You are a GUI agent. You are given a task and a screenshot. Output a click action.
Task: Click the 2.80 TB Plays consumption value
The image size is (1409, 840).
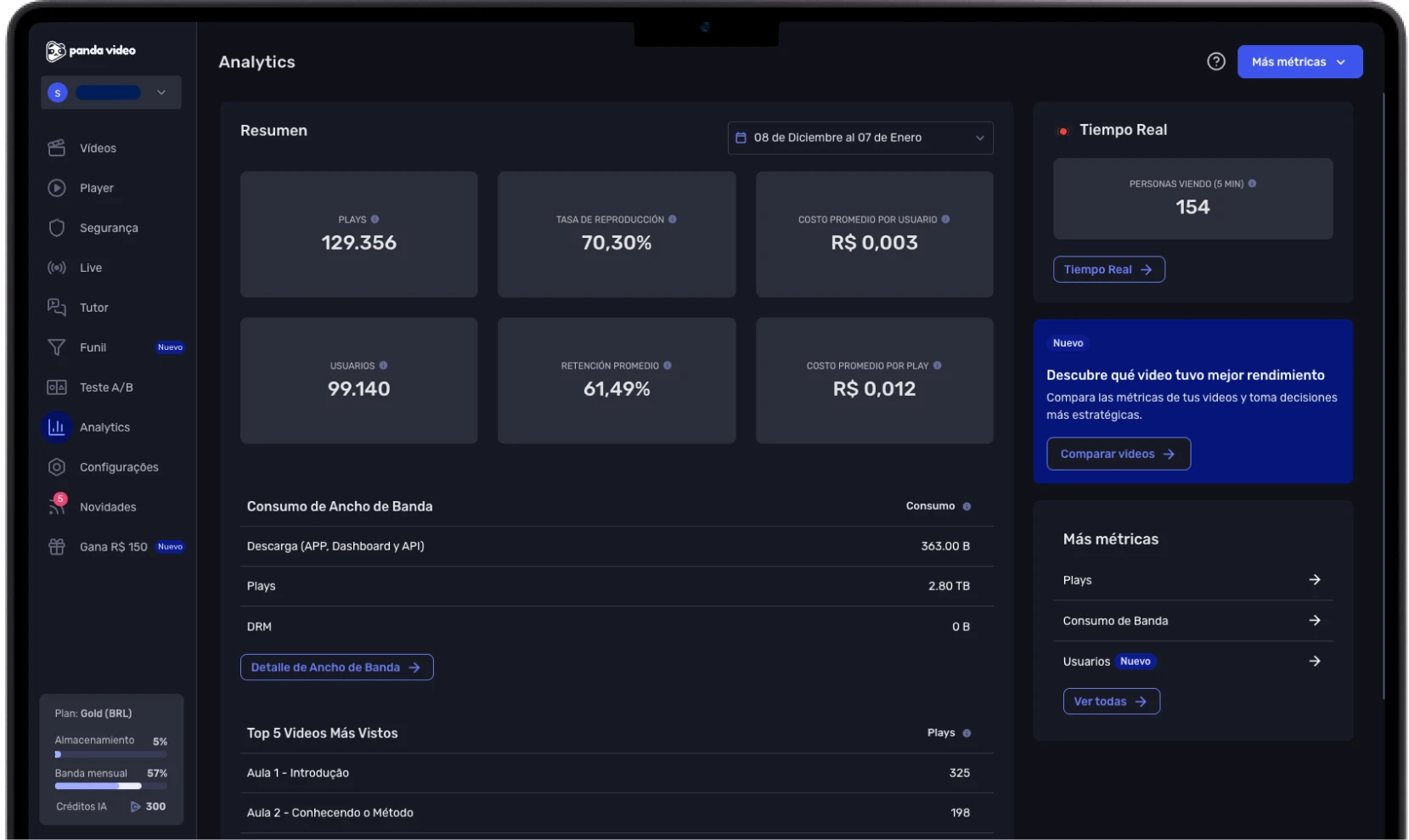949,586
